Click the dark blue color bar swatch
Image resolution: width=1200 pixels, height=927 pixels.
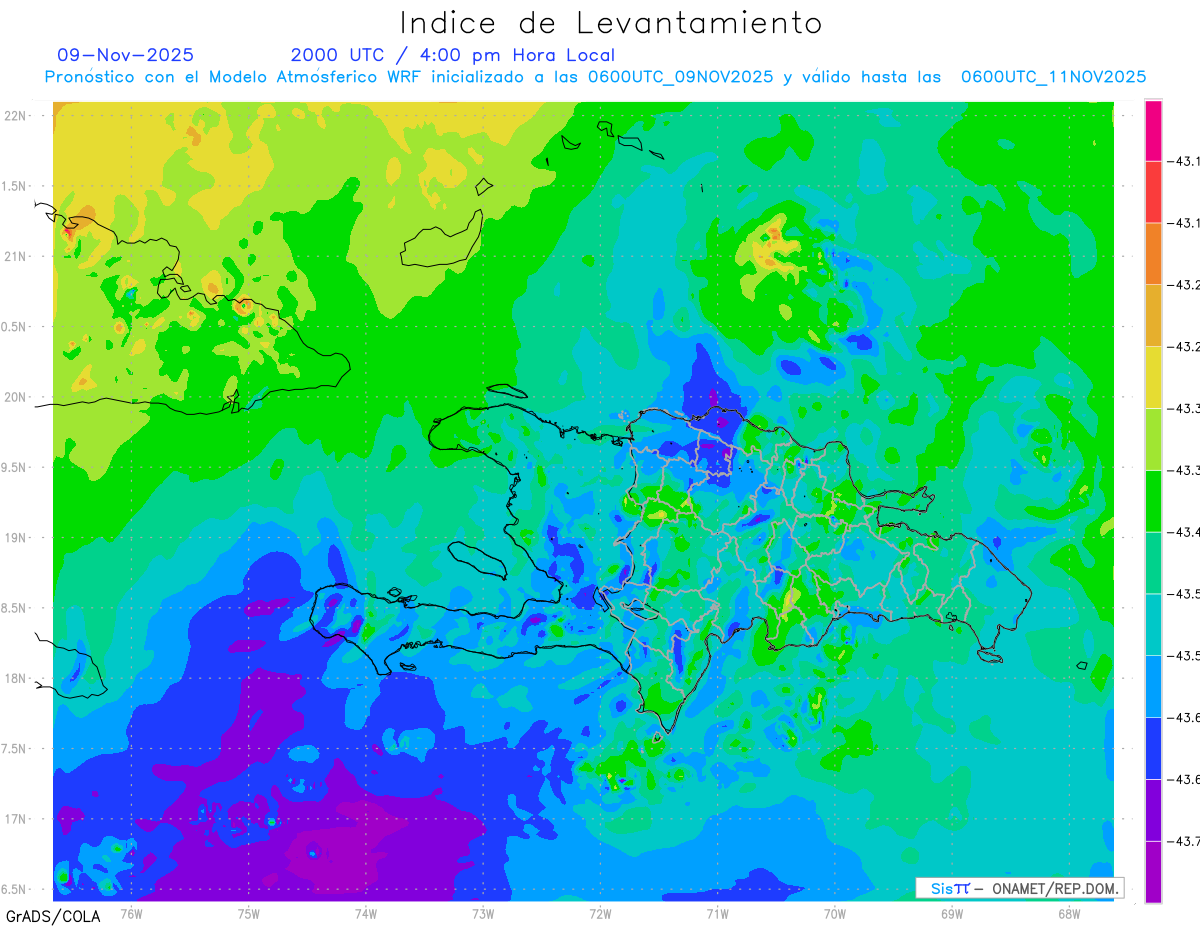tap(1153, 748)
